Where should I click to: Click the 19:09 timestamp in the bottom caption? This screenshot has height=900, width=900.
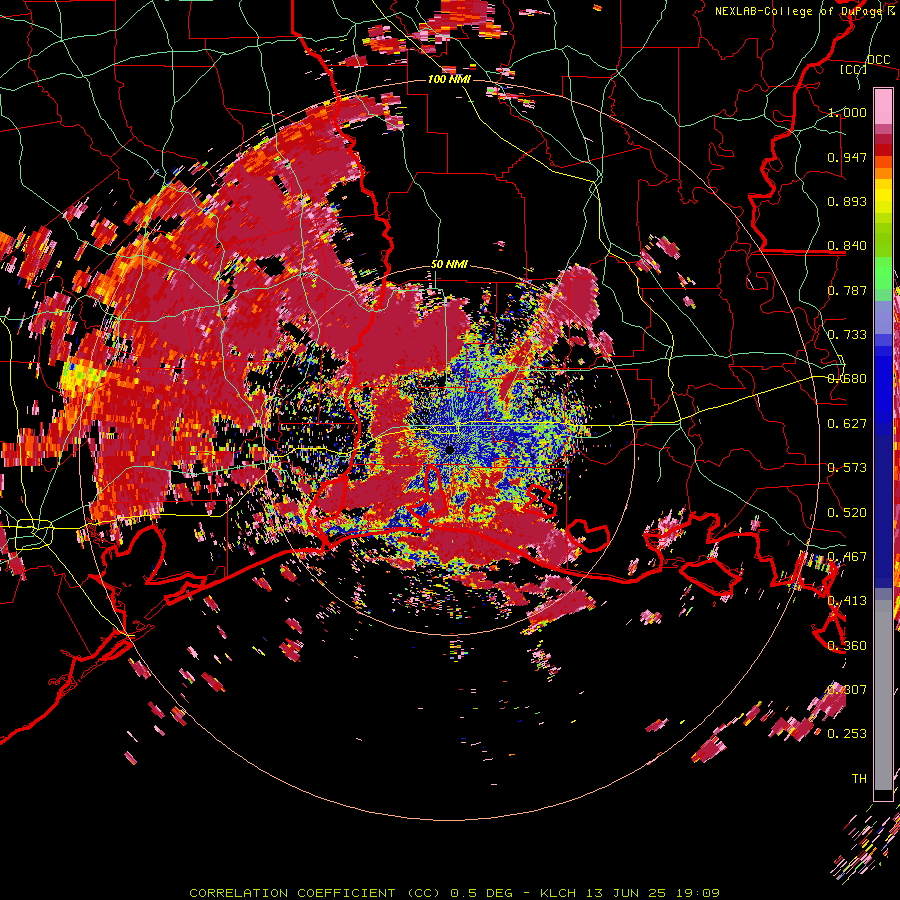[x=697, y=893]
